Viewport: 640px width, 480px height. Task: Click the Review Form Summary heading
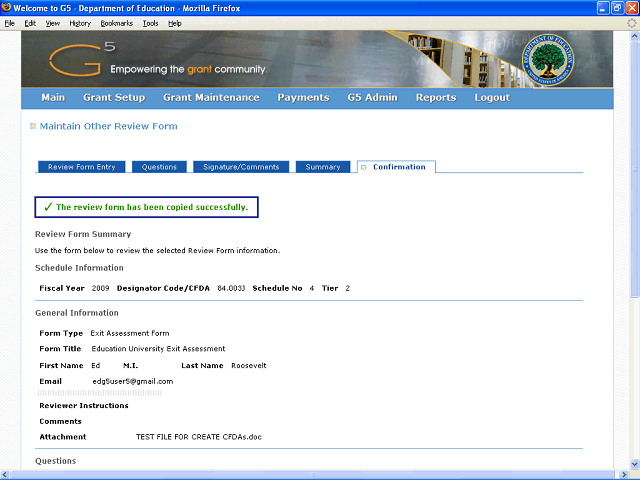point(83,234)
